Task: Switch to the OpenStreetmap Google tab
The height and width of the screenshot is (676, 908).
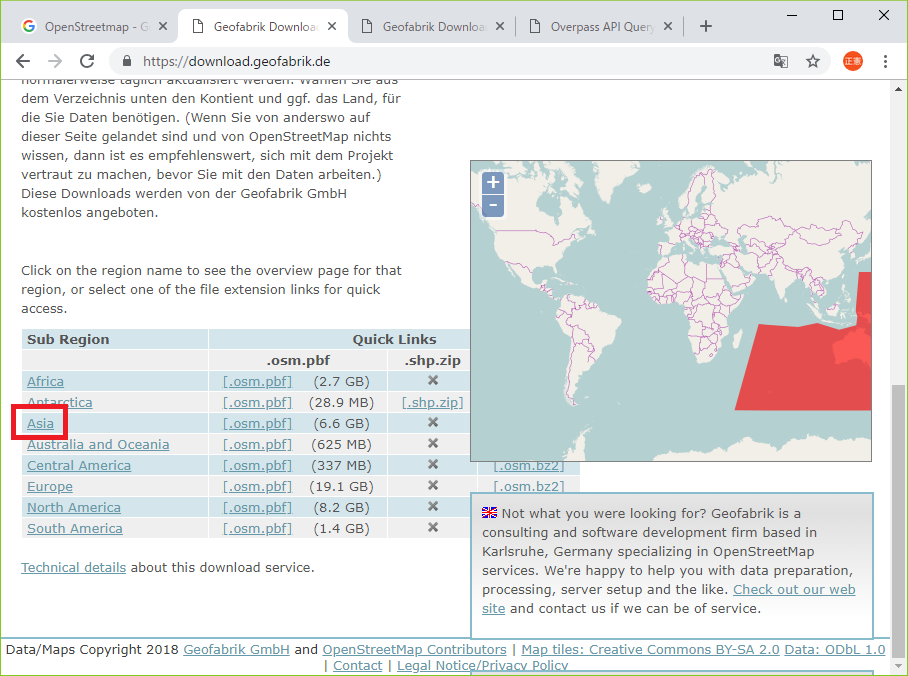Action: pos(88,26)
